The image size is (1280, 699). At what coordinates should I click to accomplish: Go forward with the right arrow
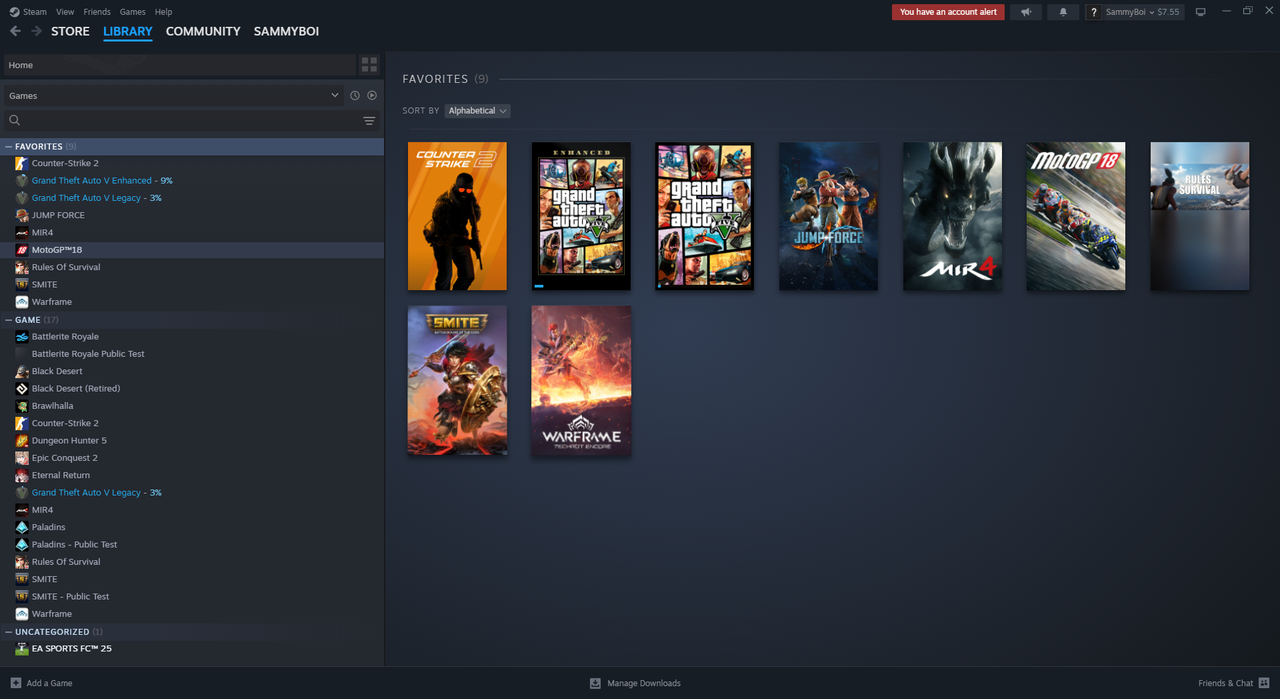pyautogui.click(x=36, y=31)
